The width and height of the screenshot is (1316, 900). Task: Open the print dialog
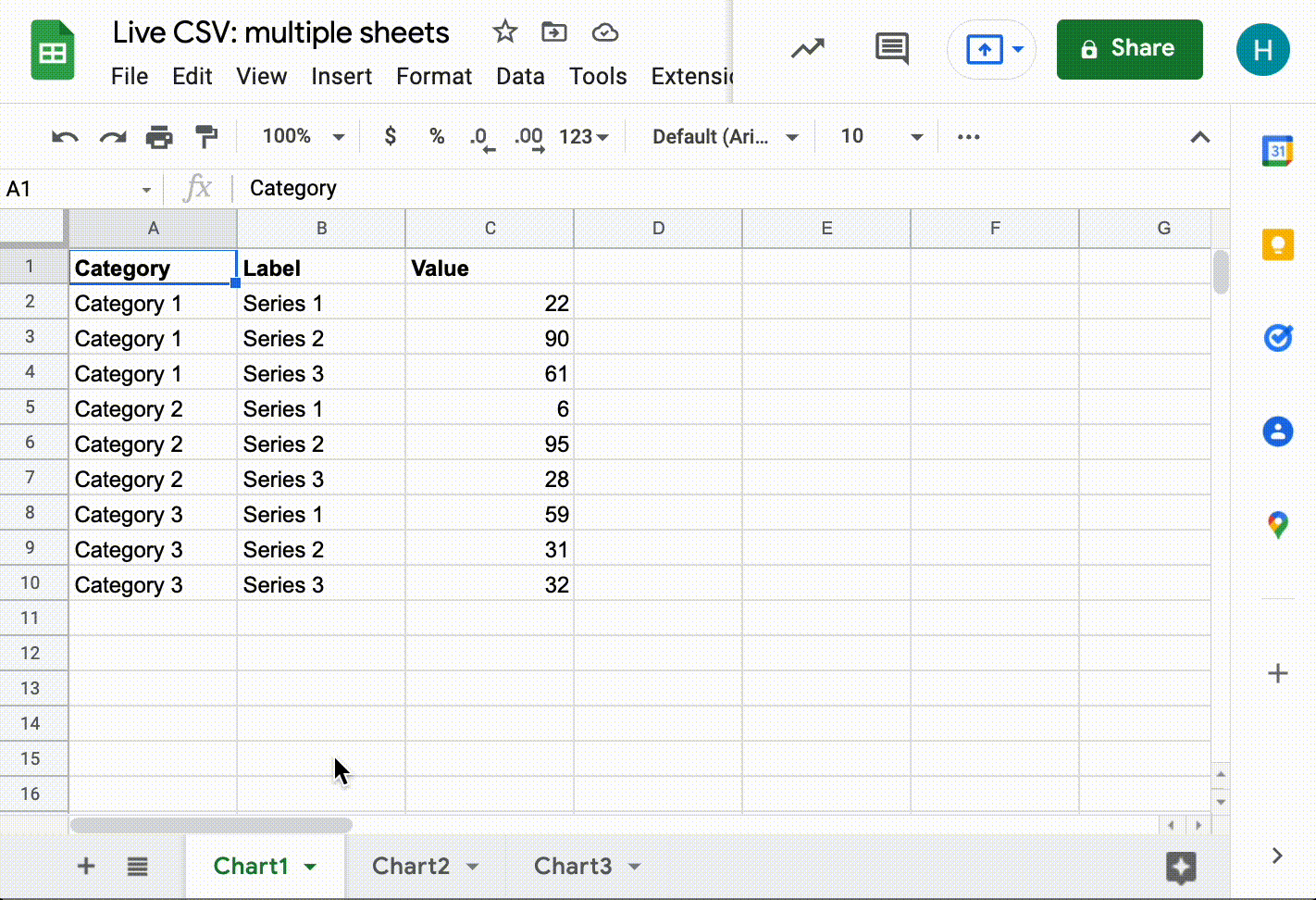(160, 136)
